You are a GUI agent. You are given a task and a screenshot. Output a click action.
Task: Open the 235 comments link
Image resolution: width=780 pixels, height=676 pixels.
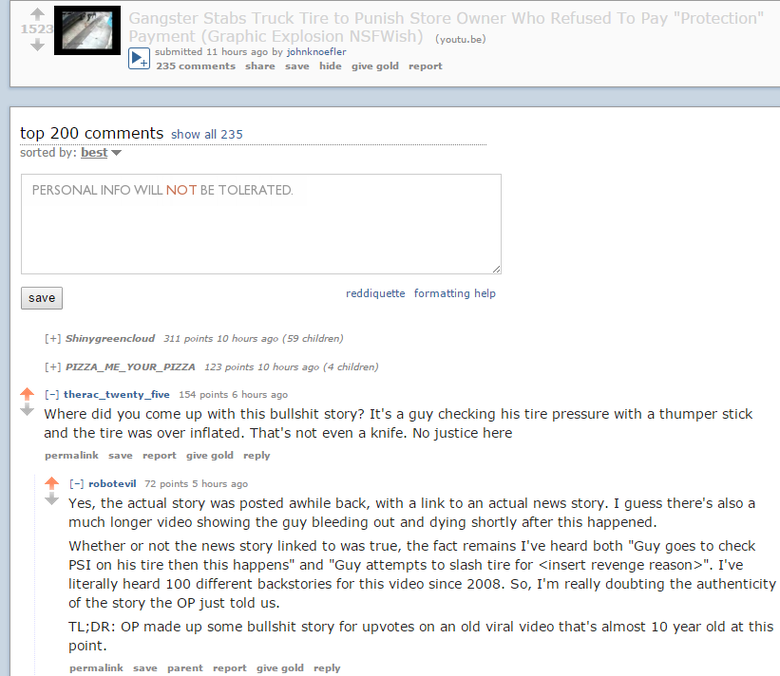(196, 66)
